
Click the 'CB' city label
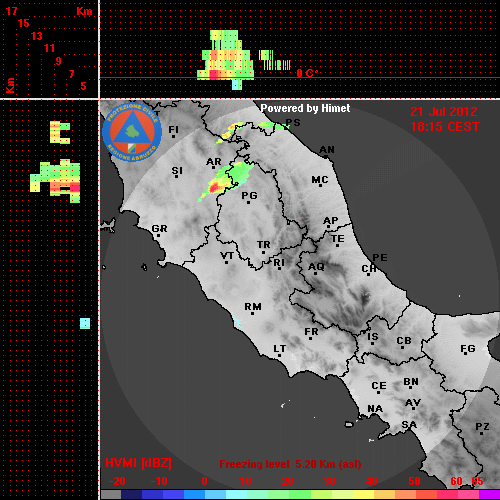tap(404, 341)
